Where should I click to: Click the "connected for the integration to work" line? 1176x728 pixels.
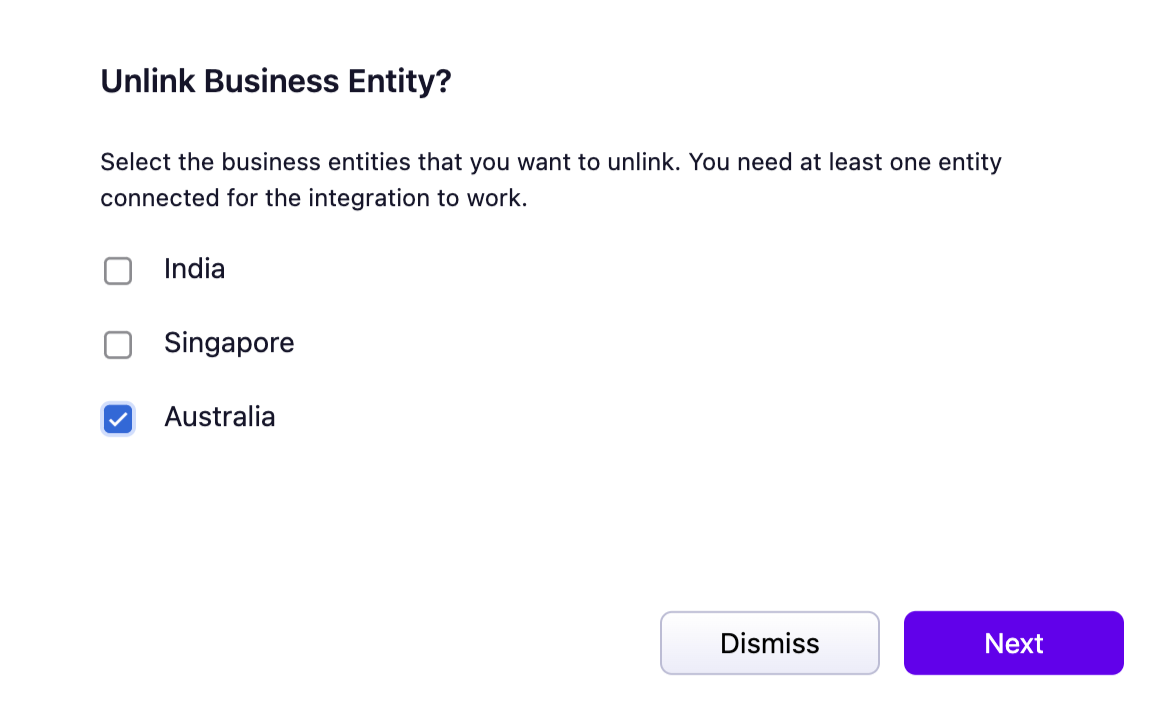[x=313, y=198]
